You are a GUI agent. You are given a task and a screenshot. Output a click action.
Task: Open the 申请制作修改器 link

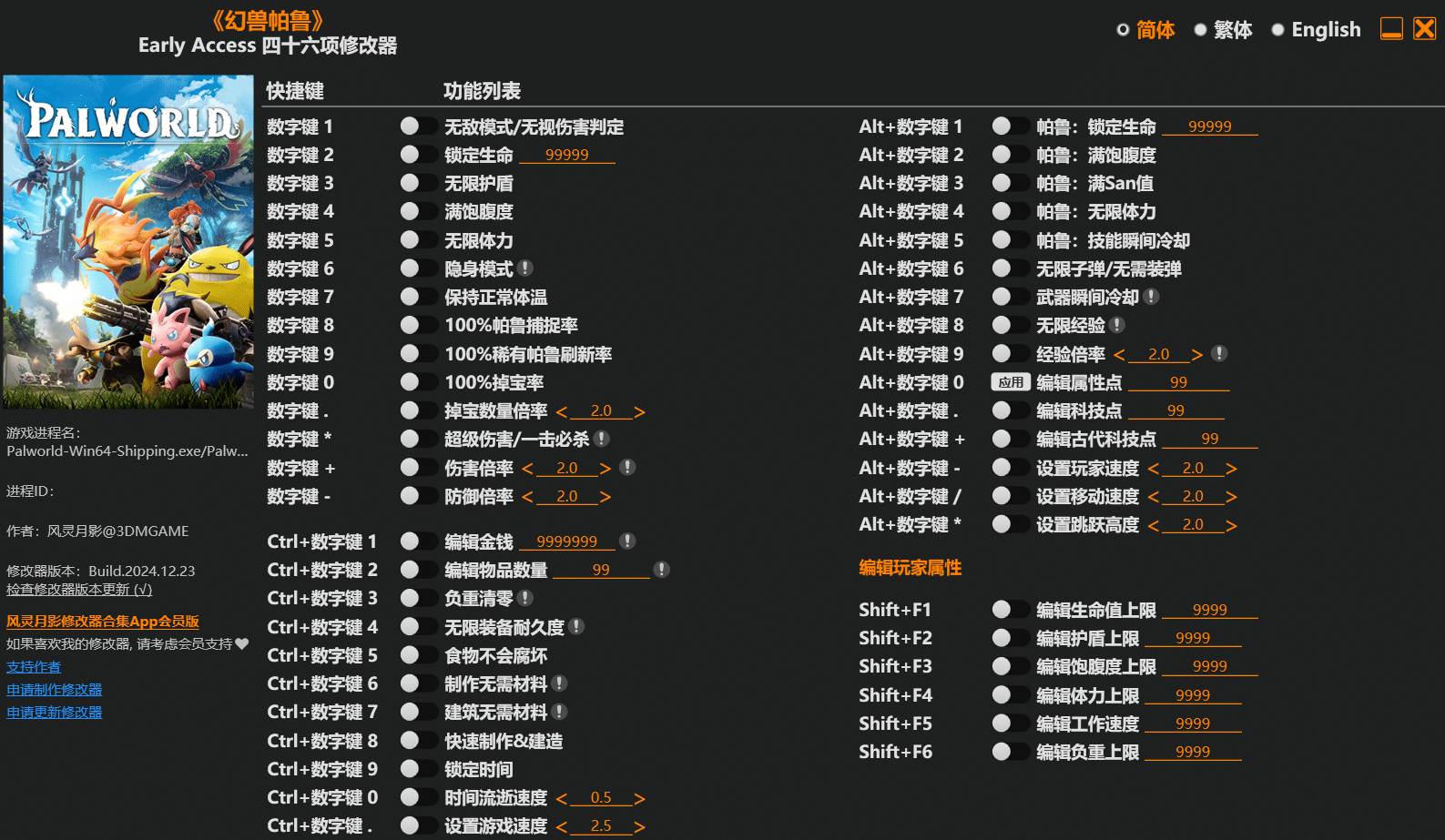point(55,690)
